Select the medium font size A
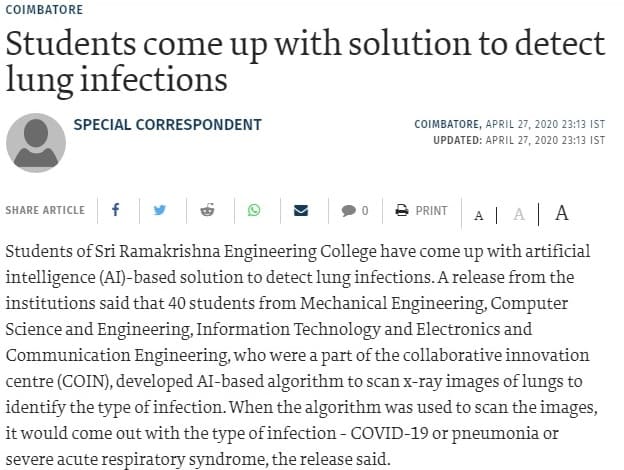 (x=519, y=215)
